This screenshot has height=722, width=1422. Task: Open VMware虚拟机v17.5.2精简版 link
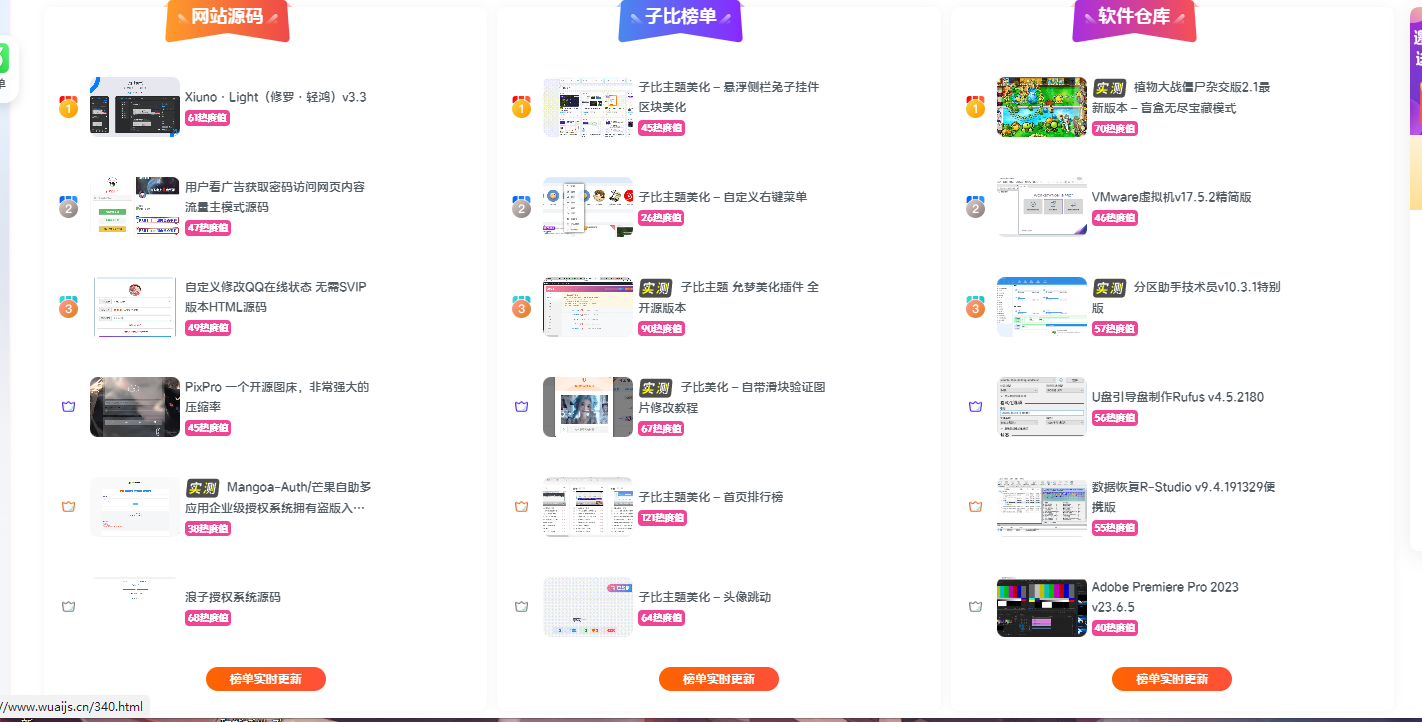1172,197
